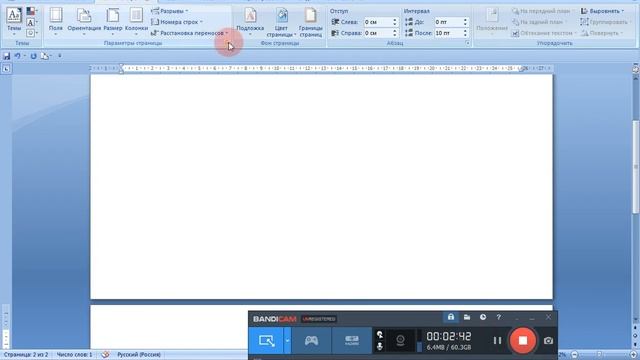Open theme colors dropdown

(x=31, y=11)
